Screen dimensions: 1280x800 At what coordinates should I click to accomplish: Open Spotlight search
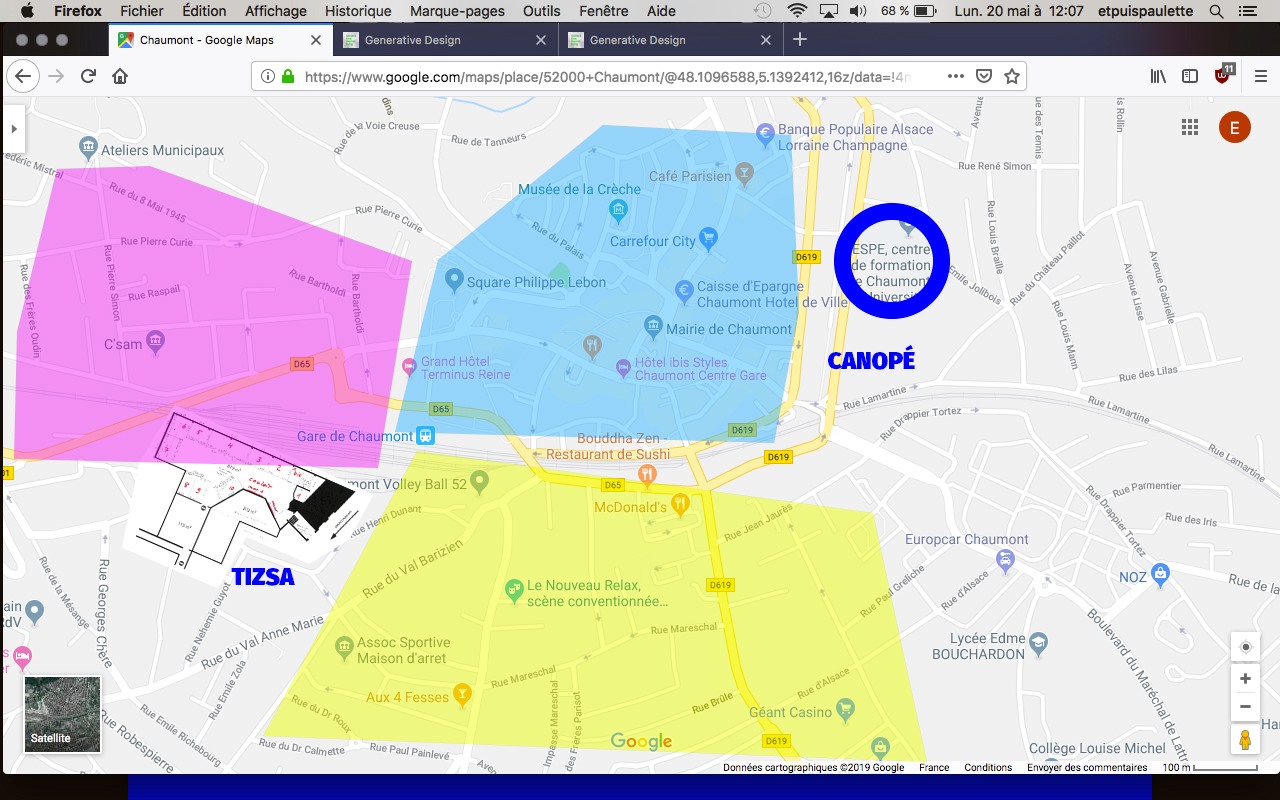(1216, 11)
